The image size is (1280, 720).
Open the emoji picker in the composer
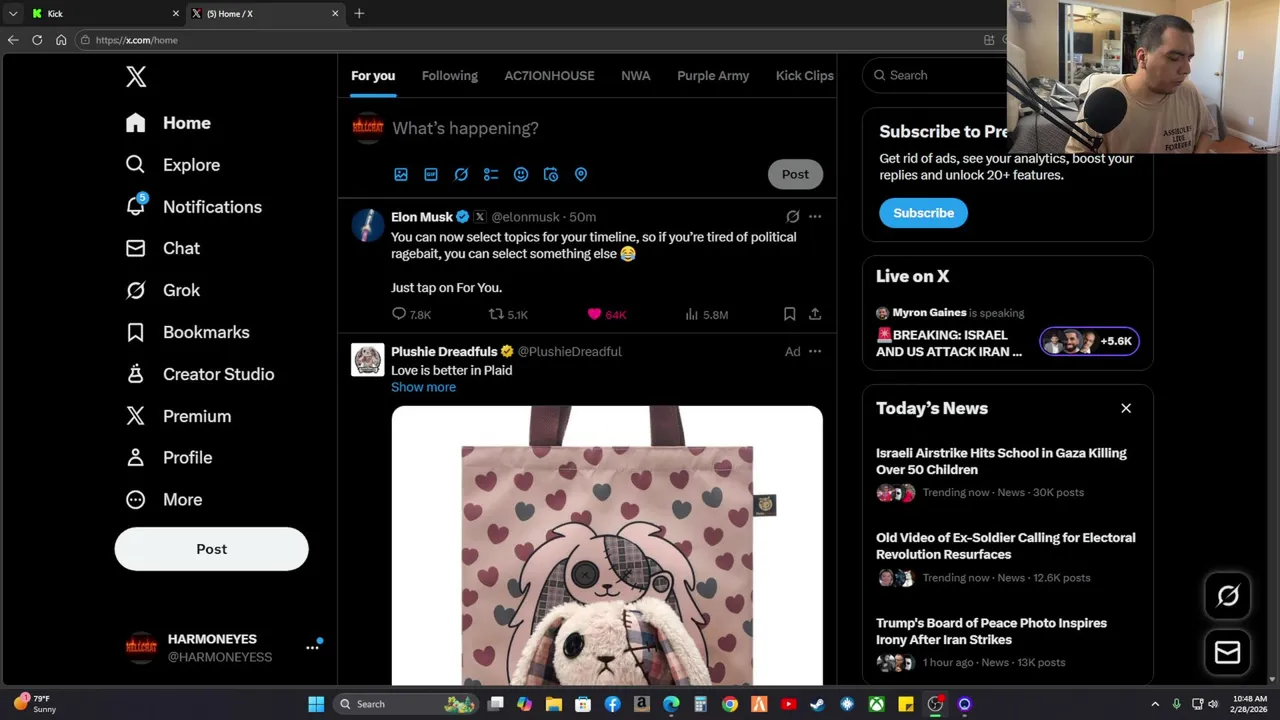click(521, 174)
